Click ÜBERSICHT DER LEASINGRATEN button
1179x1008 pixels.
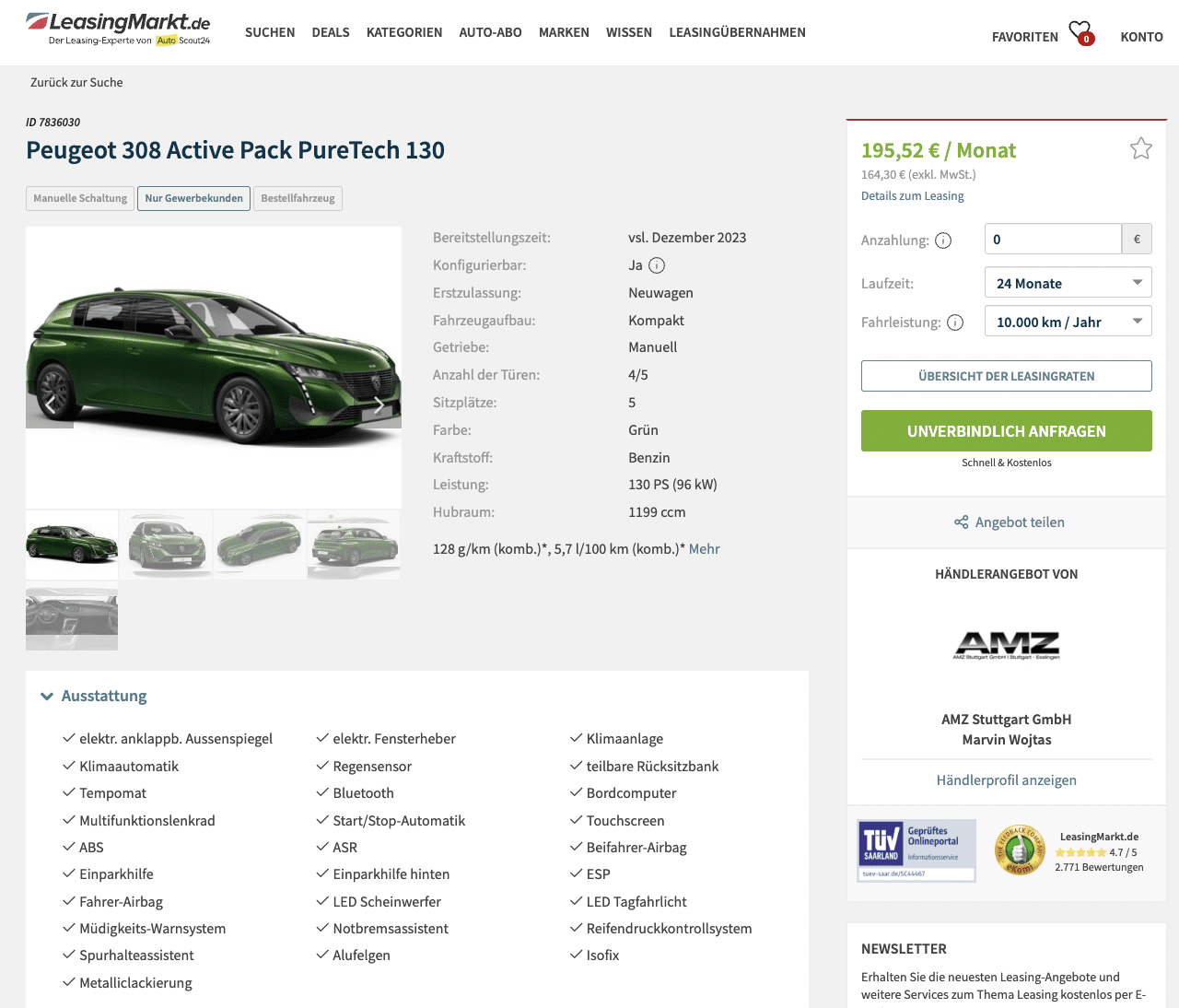coord(1006,376)
